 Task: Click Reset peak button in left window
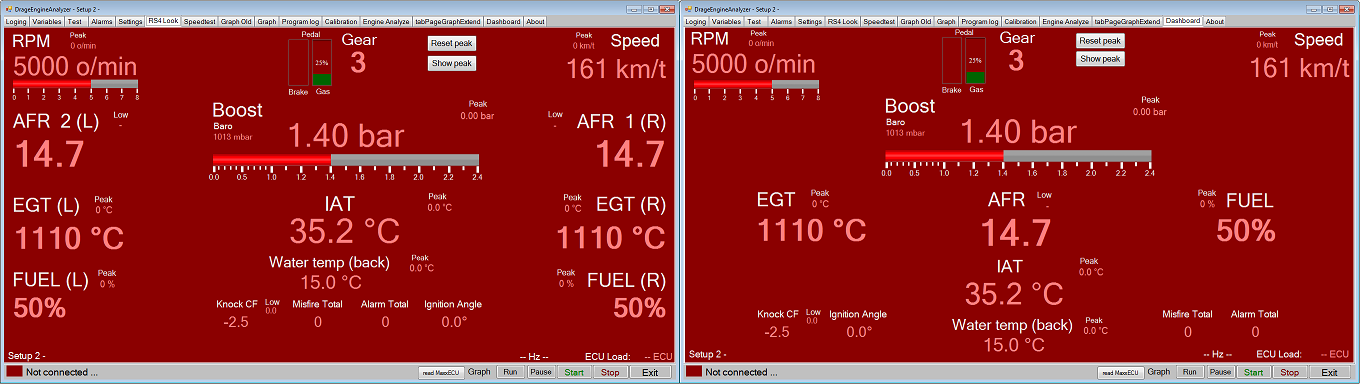(x=452, y=43)
